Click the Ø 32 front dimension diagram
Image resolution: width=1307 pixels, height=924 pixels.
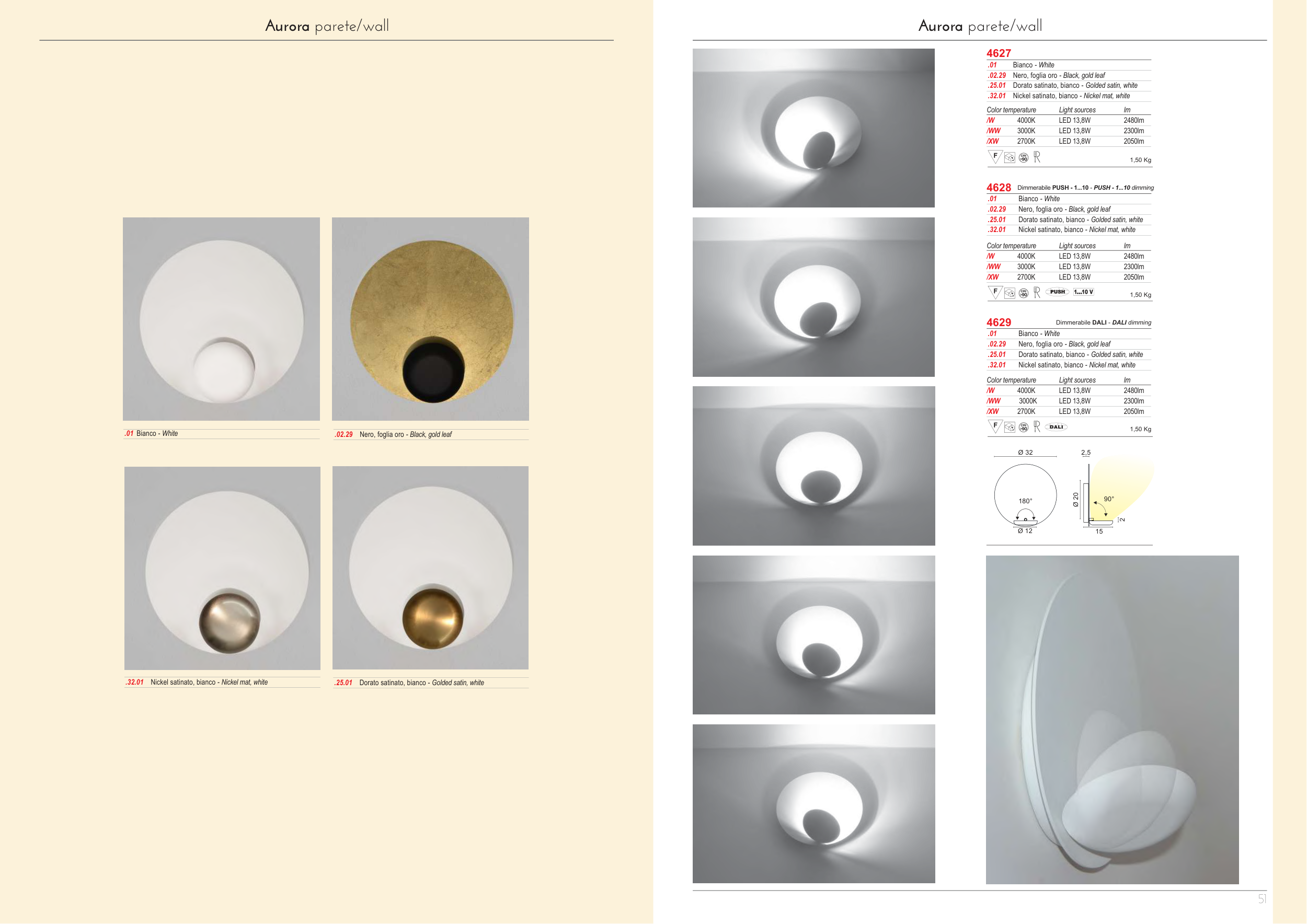[1025, 494]
